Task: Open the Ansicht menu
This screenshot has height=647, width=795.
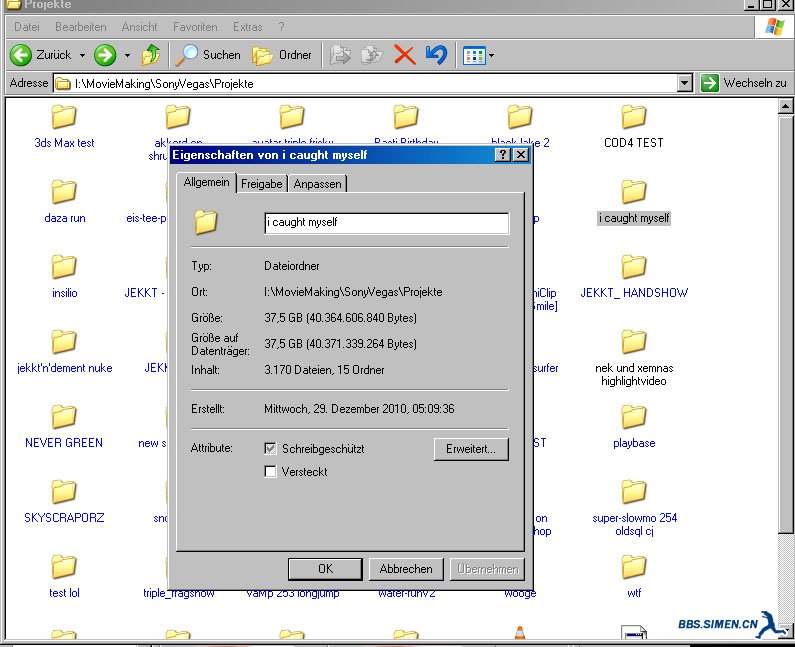Action: [139, 27]
